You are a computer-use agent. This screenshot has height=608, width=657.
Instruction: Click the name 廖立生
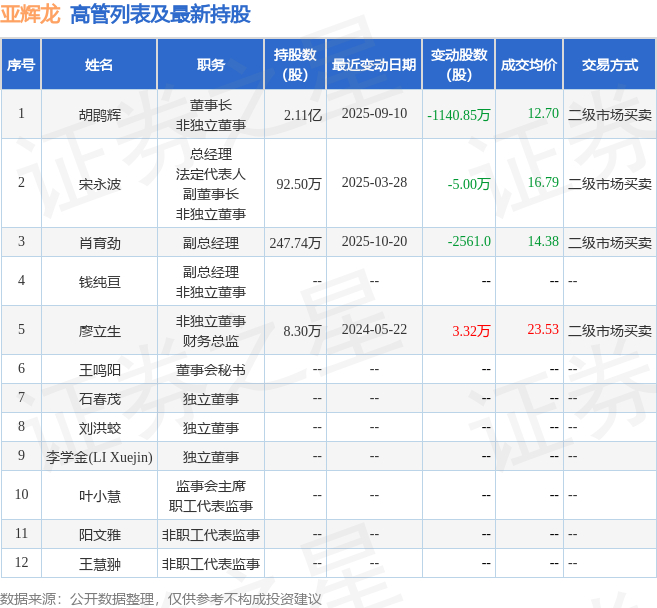pyautogui.click(x=100, y=331)
